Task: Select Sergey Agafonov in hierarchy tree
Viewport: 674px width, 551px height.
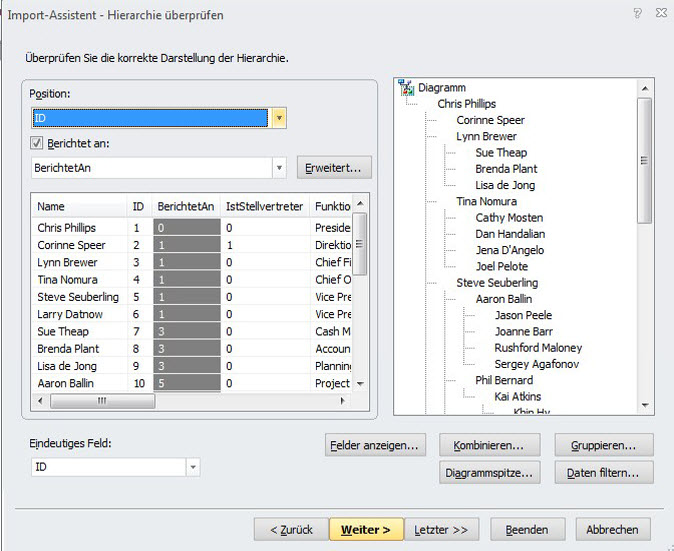Action: pyautogui.click(x=536, y=364)
